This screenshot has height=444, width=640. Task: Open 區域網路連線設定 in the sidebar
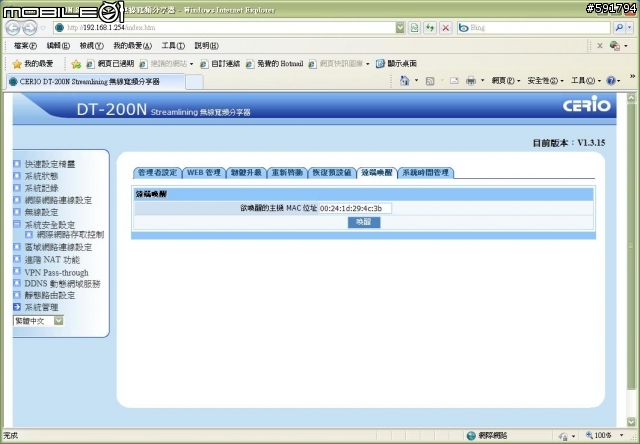tap(58, 247)
